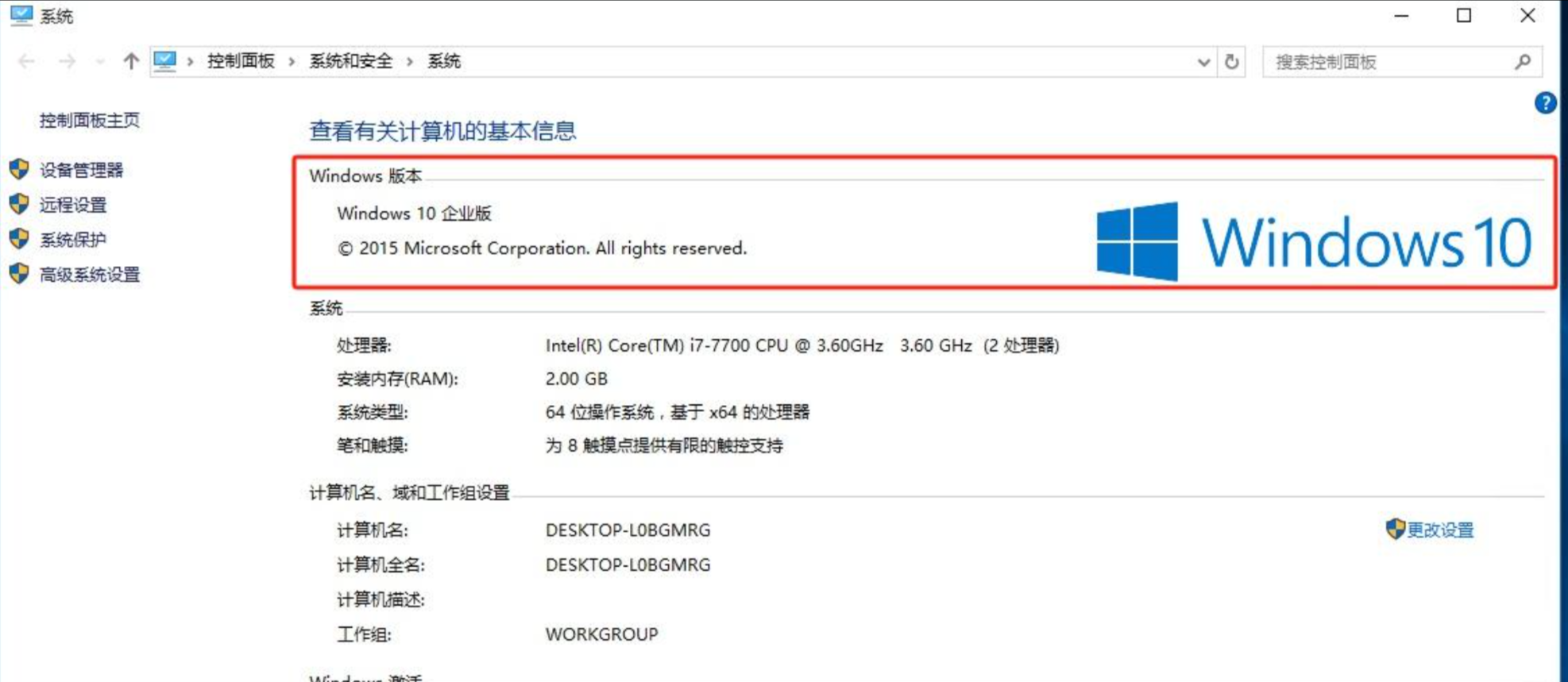Click shield icon beside 系统保护
The image size is (1568, 682).
(19, 239)
